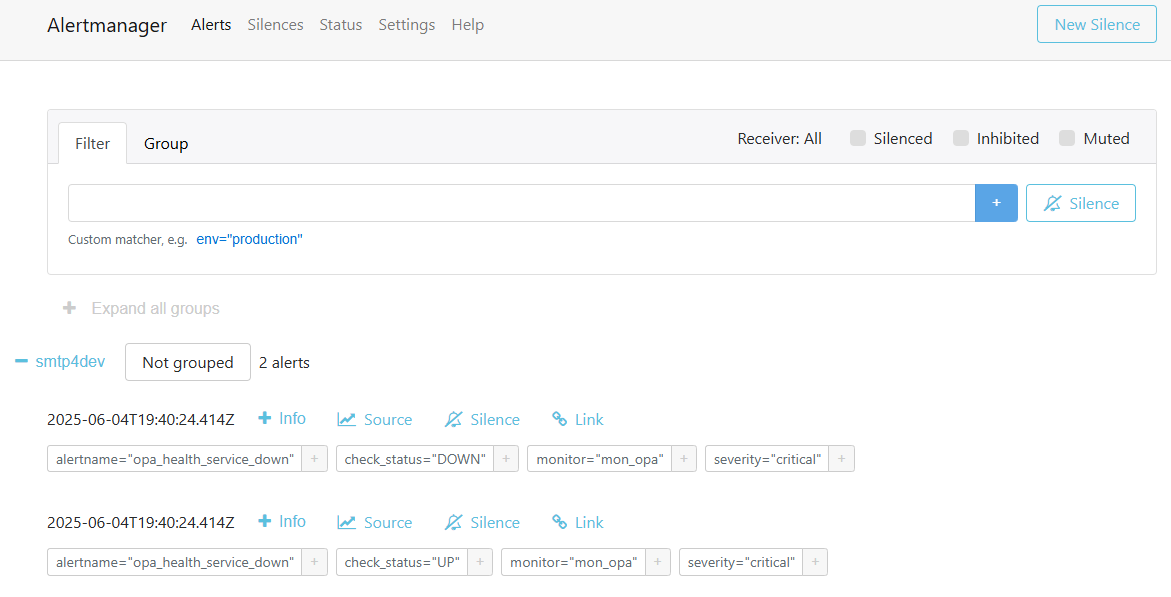This screenshot has height=597, width=1171.
Task: Enable the Silenced checkbox
Action: pos(857,138)
